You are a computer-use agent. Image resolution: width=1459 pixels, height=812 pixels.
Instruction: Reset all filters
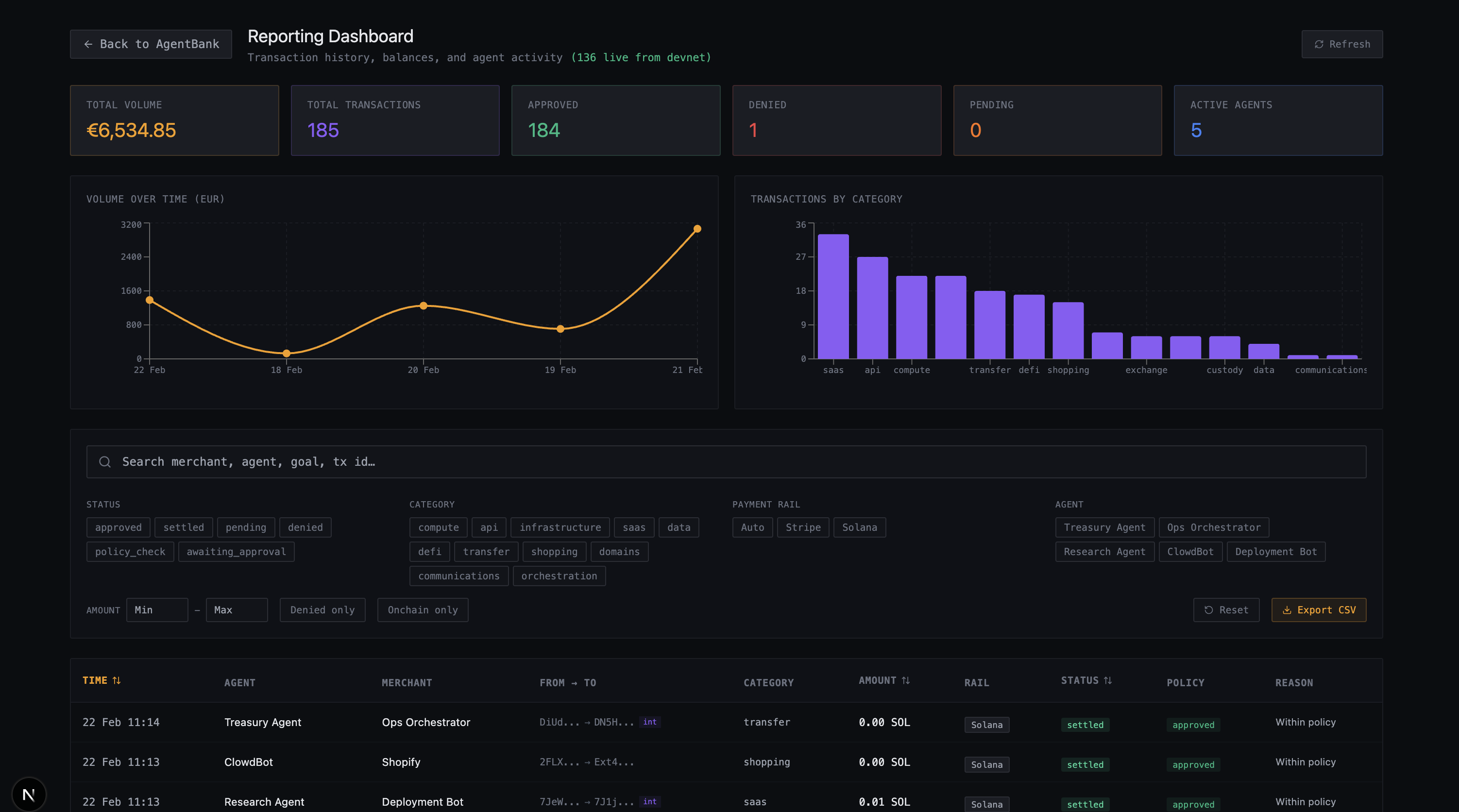pyautogui.click(x=1226, y=610)
